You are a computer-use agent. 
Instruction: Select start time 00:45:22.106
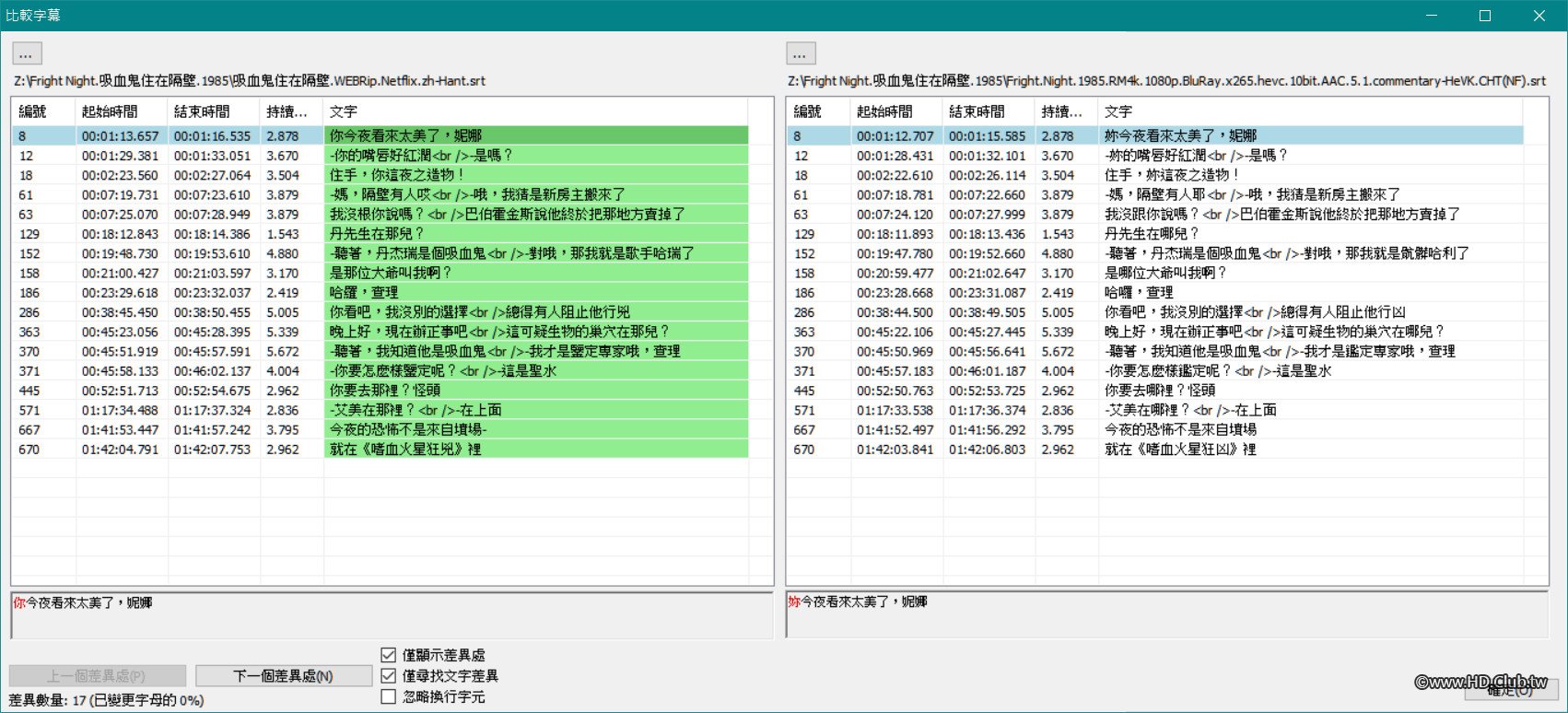895,332
